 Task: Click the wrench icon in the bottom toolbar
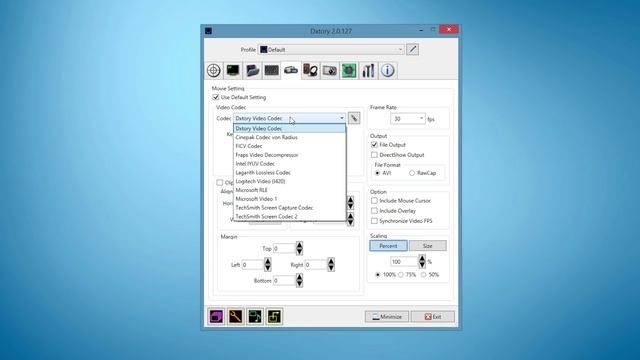tap(236, 316)
